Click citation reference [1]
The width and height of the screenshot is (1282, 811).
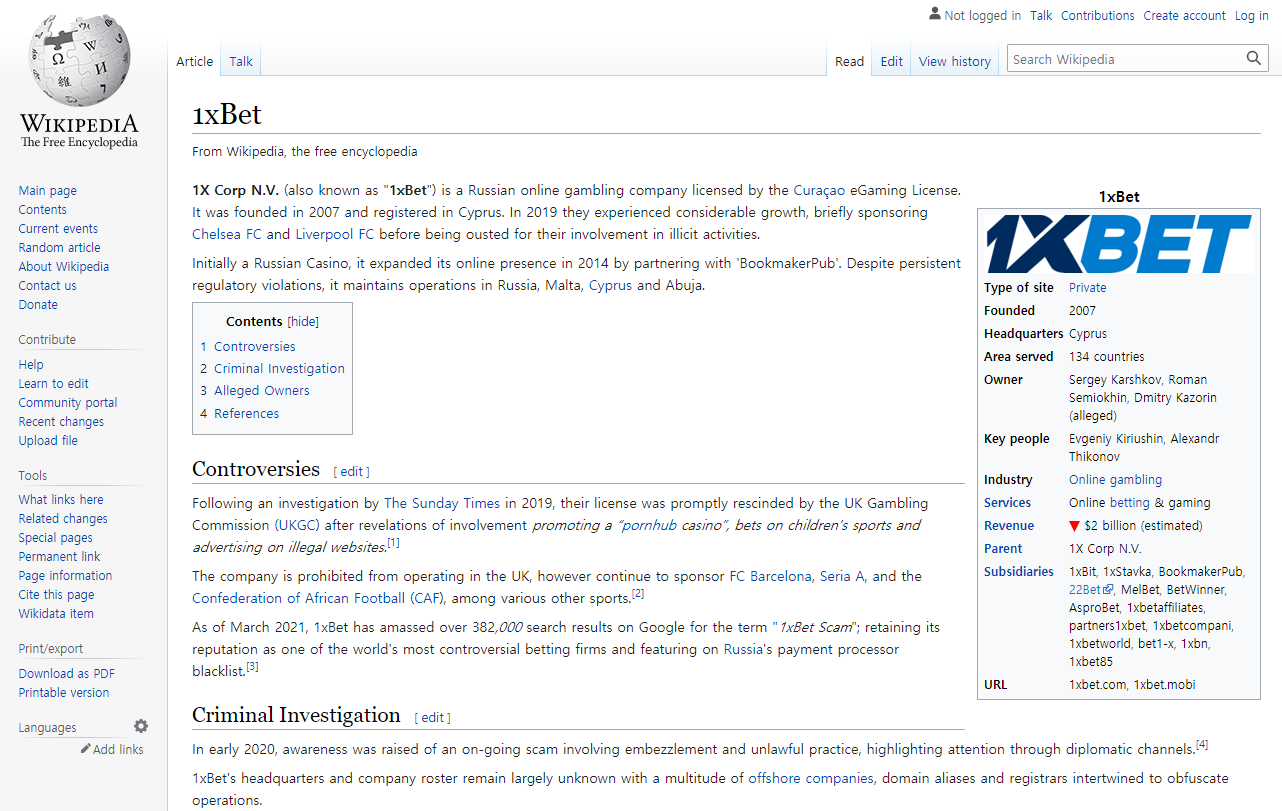[393, 543]
